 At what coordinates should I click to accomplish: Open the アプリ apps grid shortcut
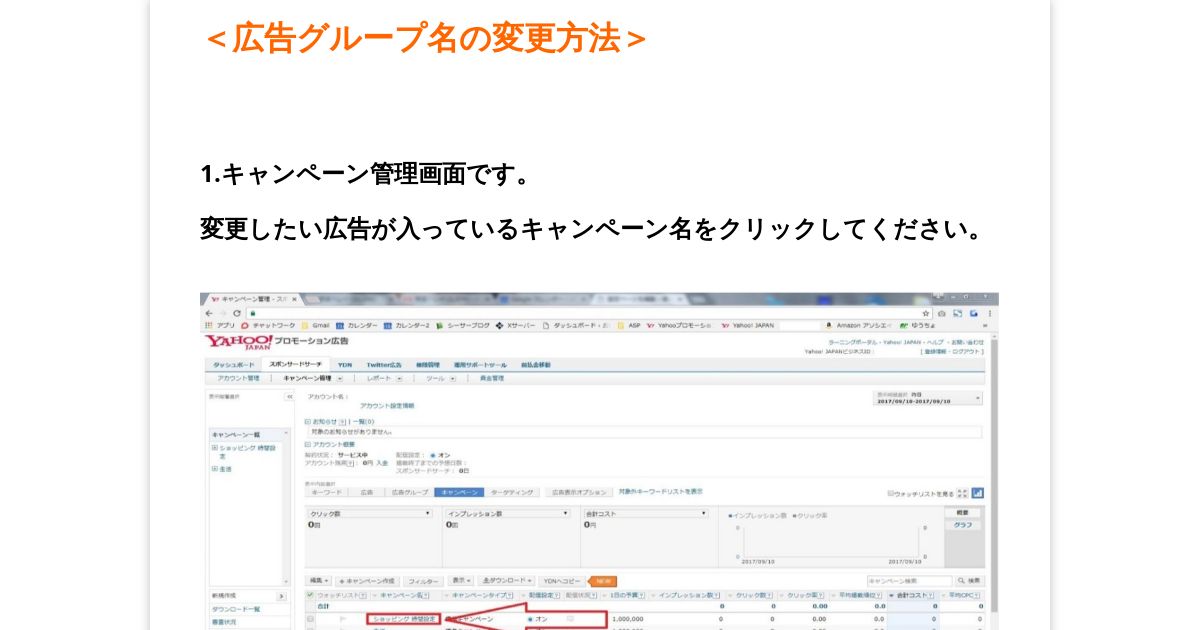coord(220,325)
